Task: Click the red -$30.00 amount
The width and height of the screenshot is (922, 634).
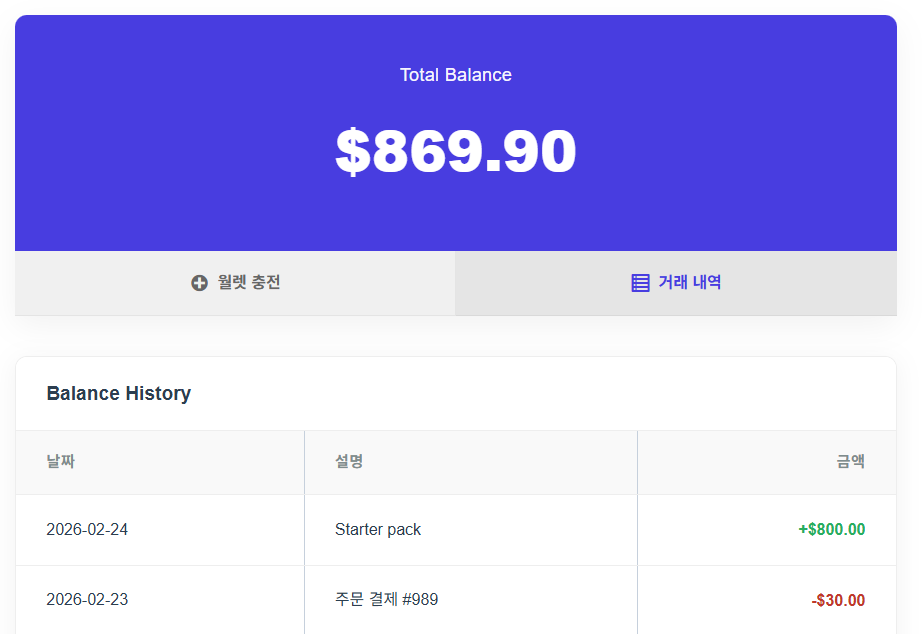Action: coord(838,600)
